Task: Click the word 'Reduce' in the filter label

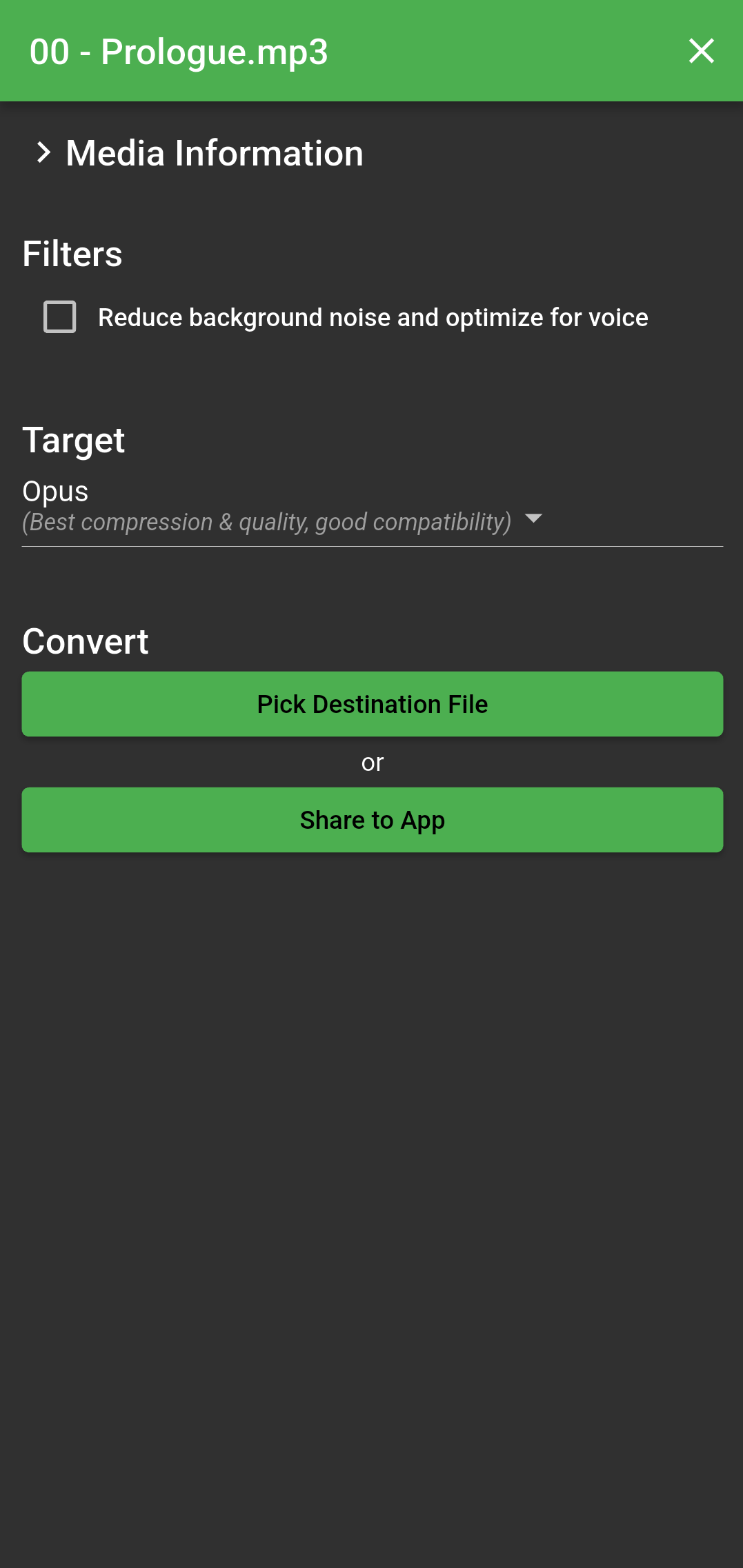Action: 140,318
